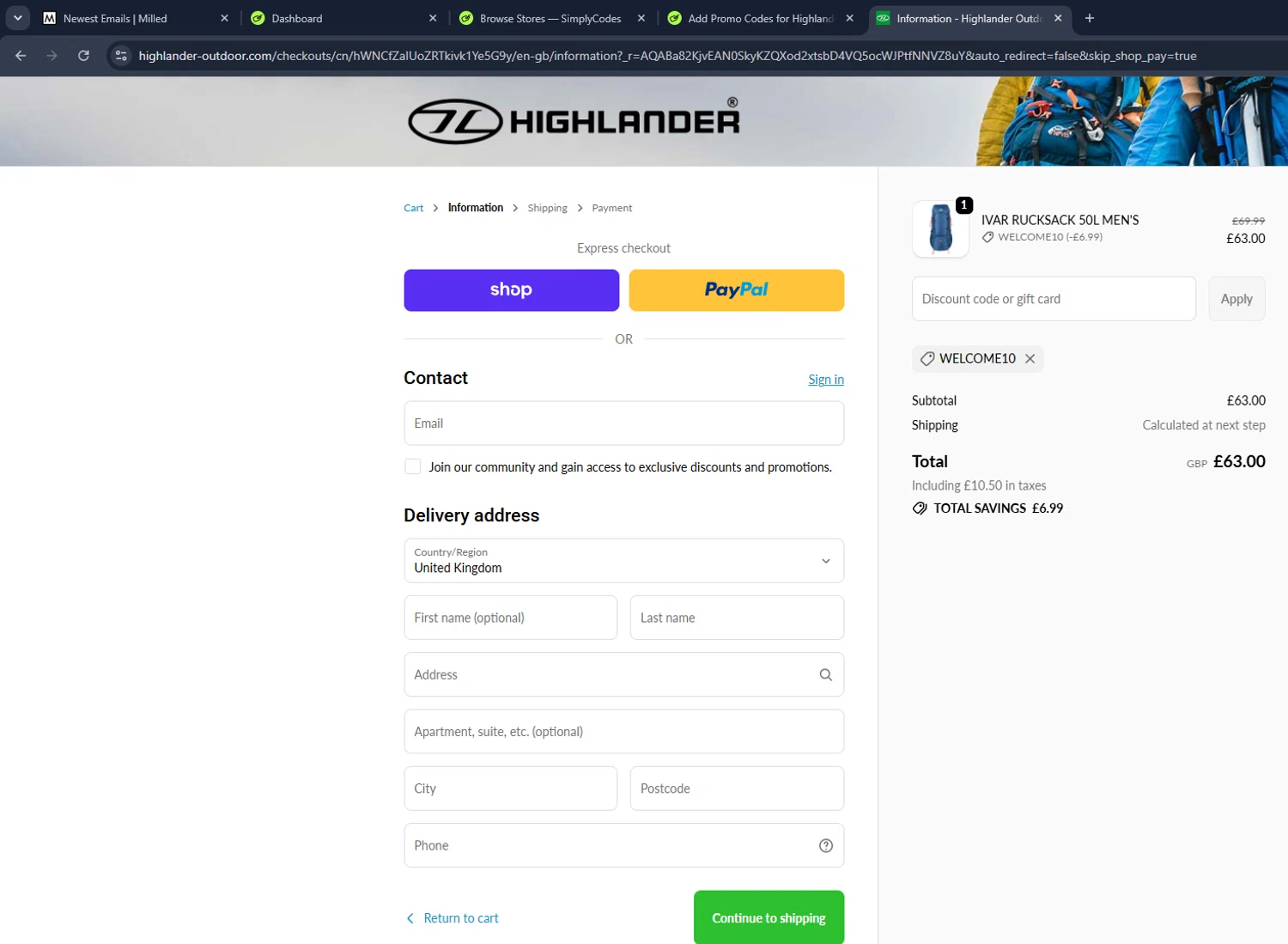The height and width of the screenshot is (944, 1288).
Task: Click the tag icon in the WELCOME10 chip
Action: click(927, 358)
